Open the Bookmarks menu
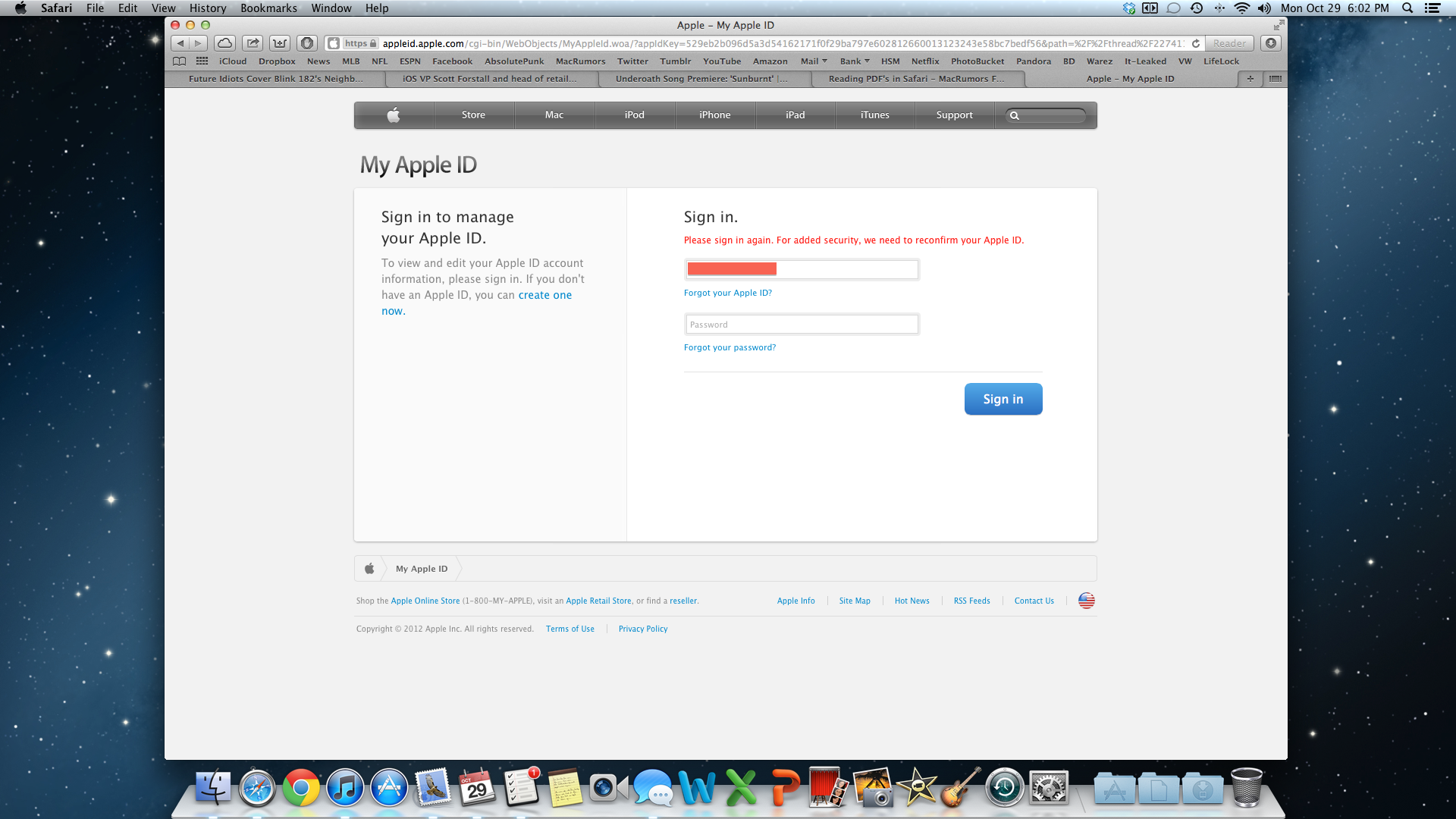The height and width of the screenshot is (819, 1456). [268, 8]
